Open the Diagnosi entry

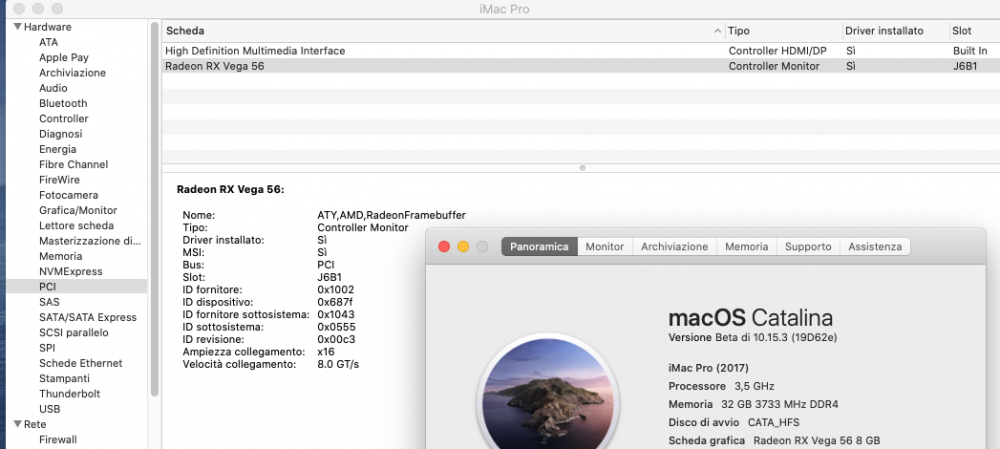coord(61,134)
